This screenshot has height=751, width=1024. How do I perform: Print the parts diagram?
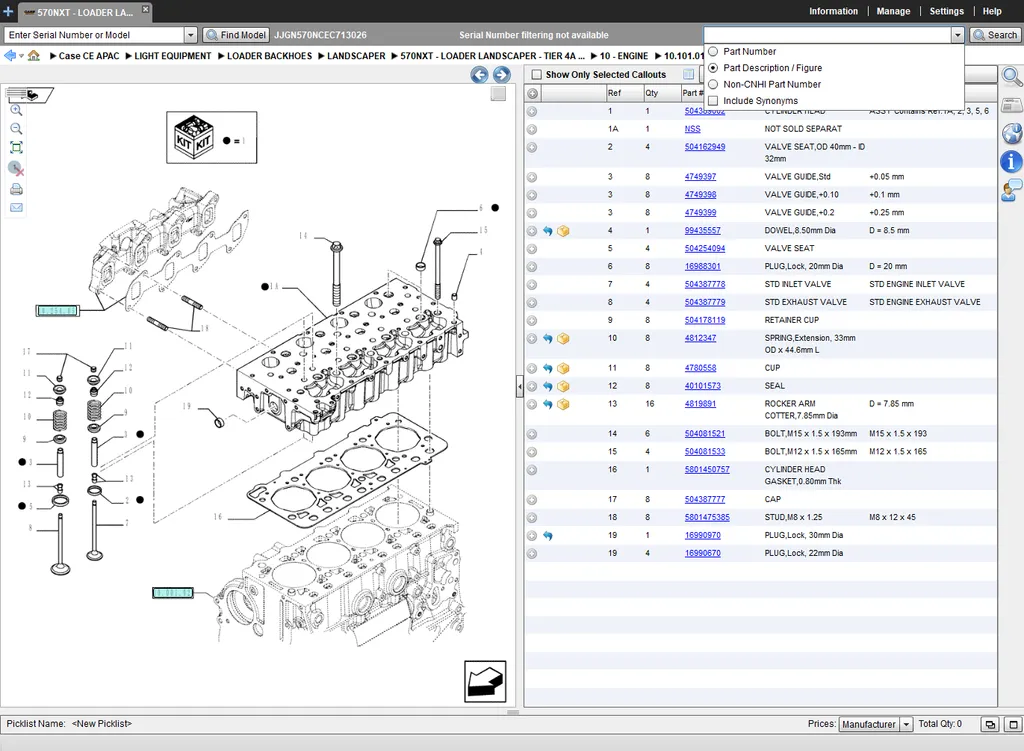[x=16, y=189]
